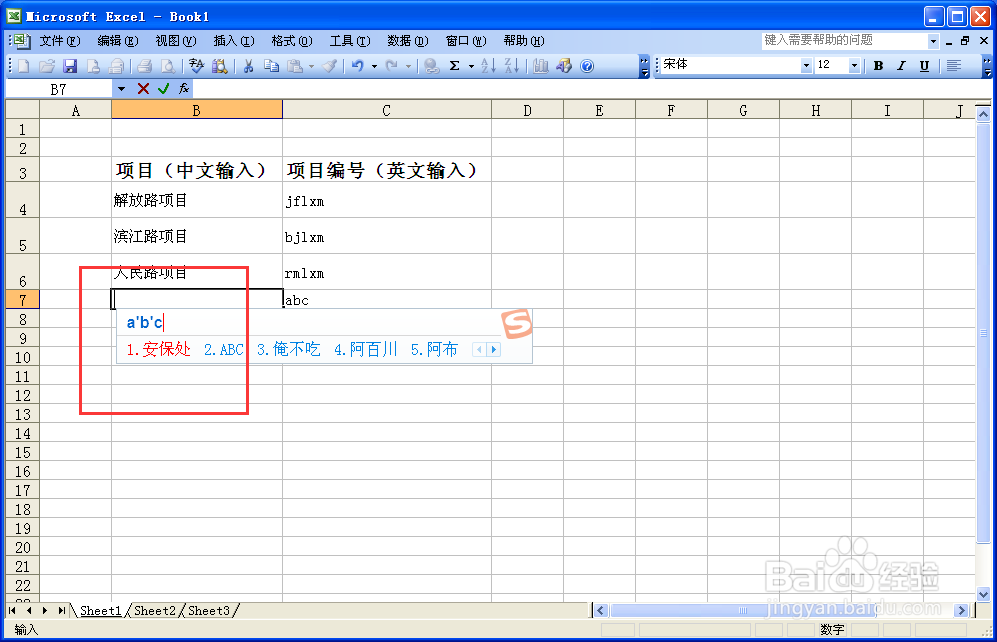The width and height of the screenshot is (997, 642).
Task: Open the Name Box dropdown arrow
Action: (121, 89)
